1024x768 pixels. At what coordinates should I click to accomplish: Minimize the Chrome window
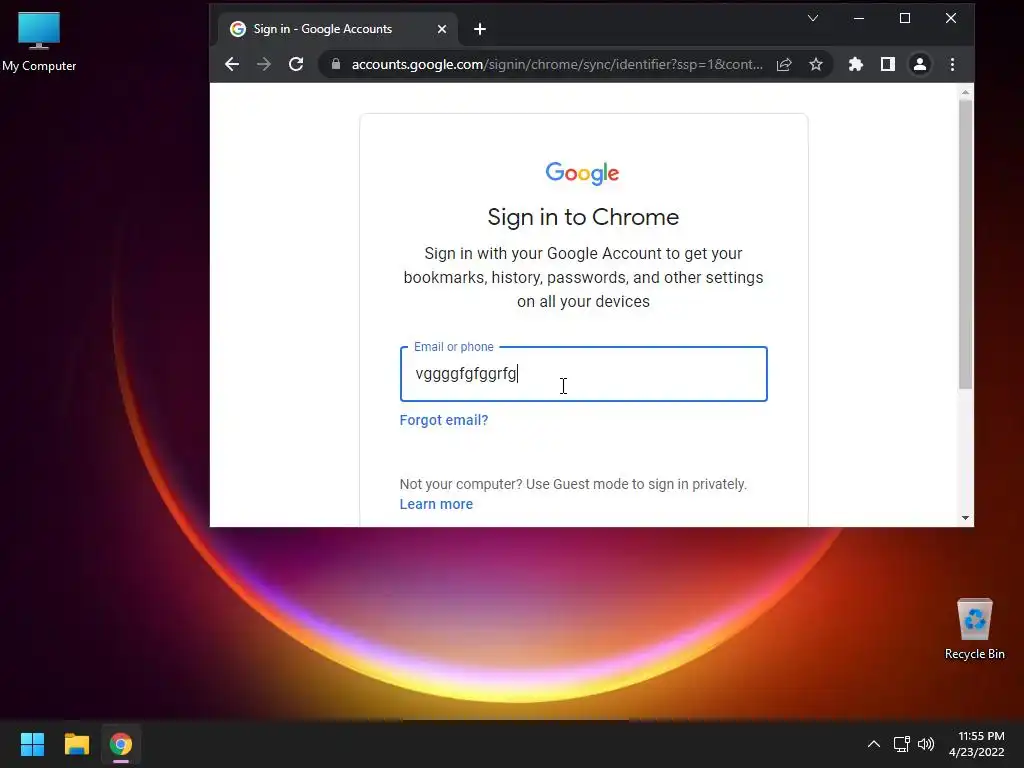coord(859,18)
